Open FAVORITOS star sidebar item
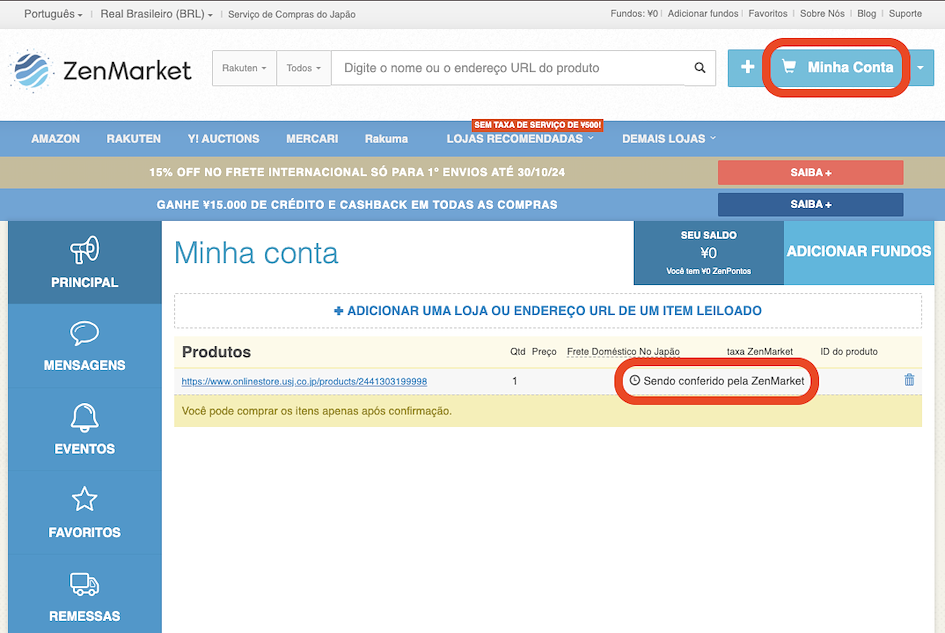 click(x=85, y=513)
